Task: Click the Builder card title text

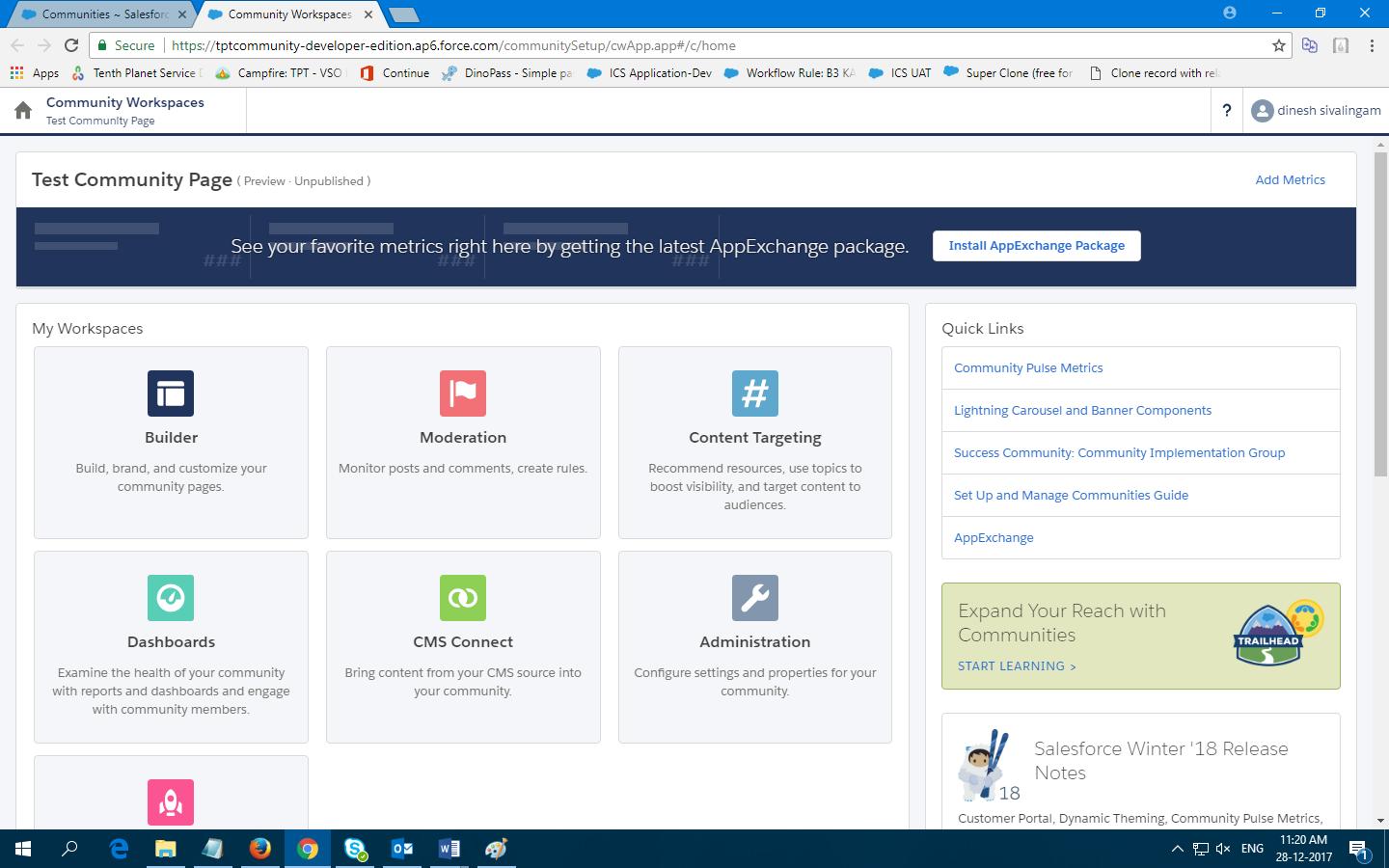Action: pyautogui.click(x=171, y=437)
